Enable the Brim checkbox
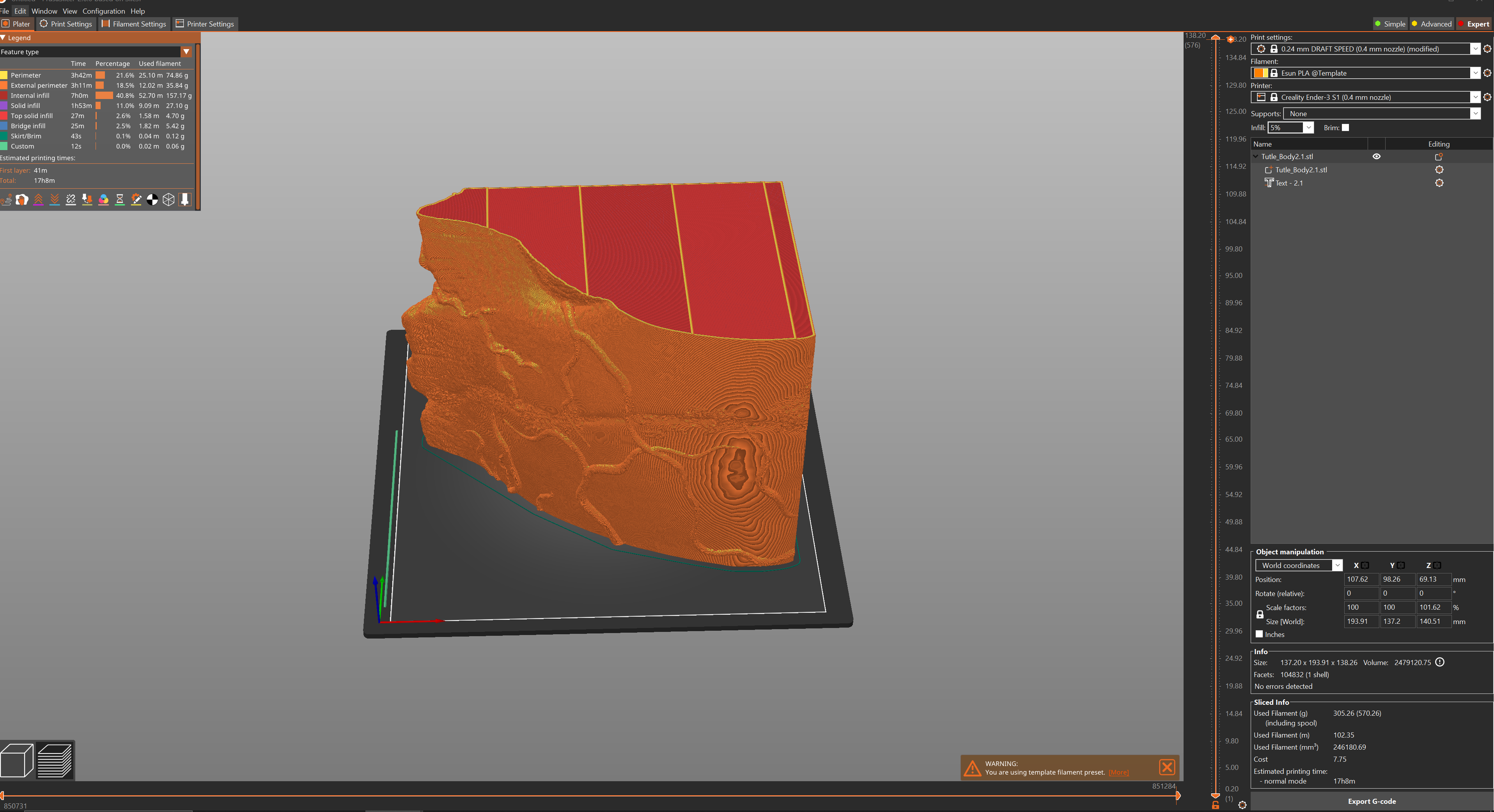Viewport: 1494px width, 812px height. (x=1345, y=127)
